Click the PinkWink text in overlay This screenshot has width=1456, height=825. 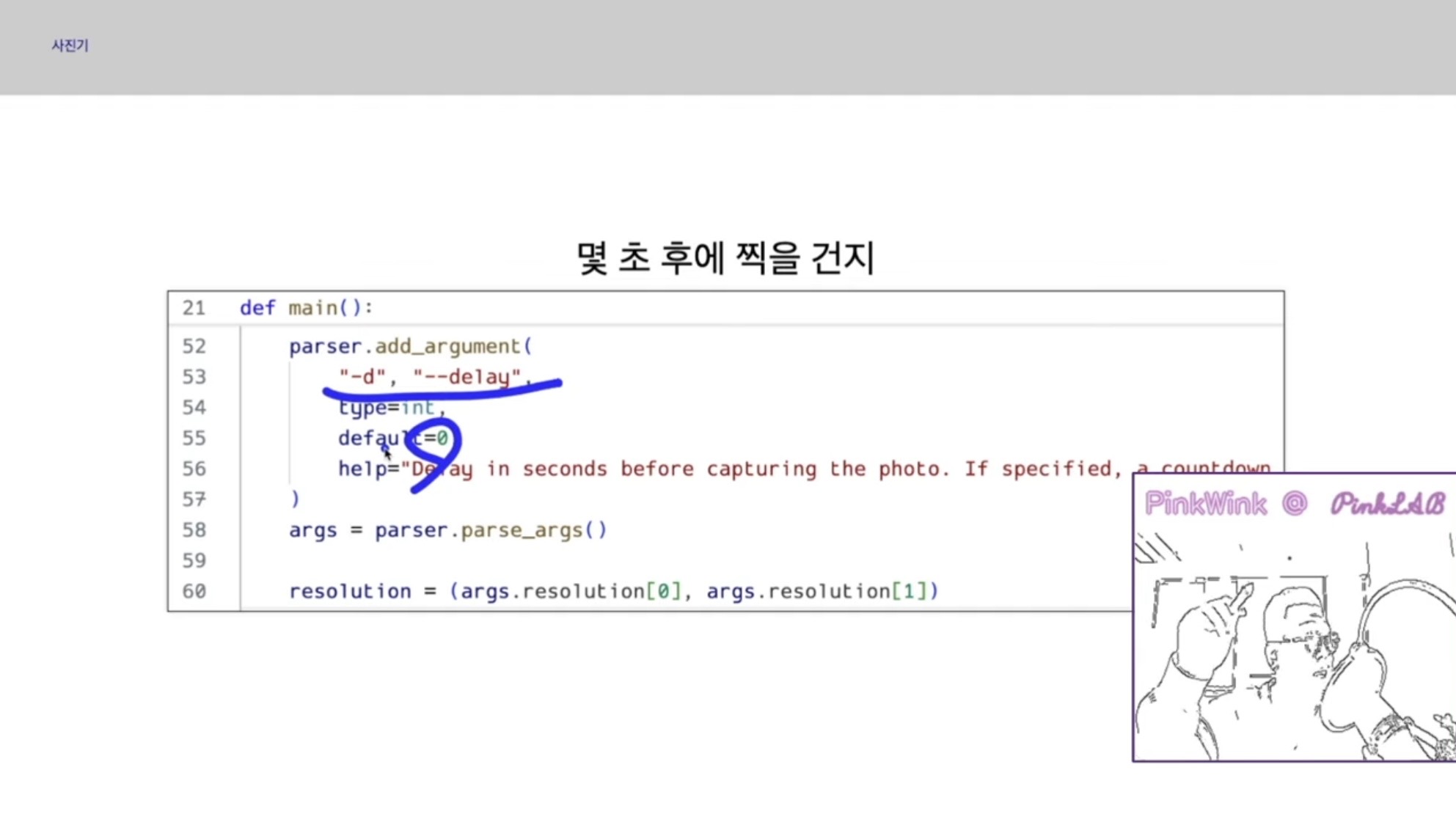point(1205,504)
